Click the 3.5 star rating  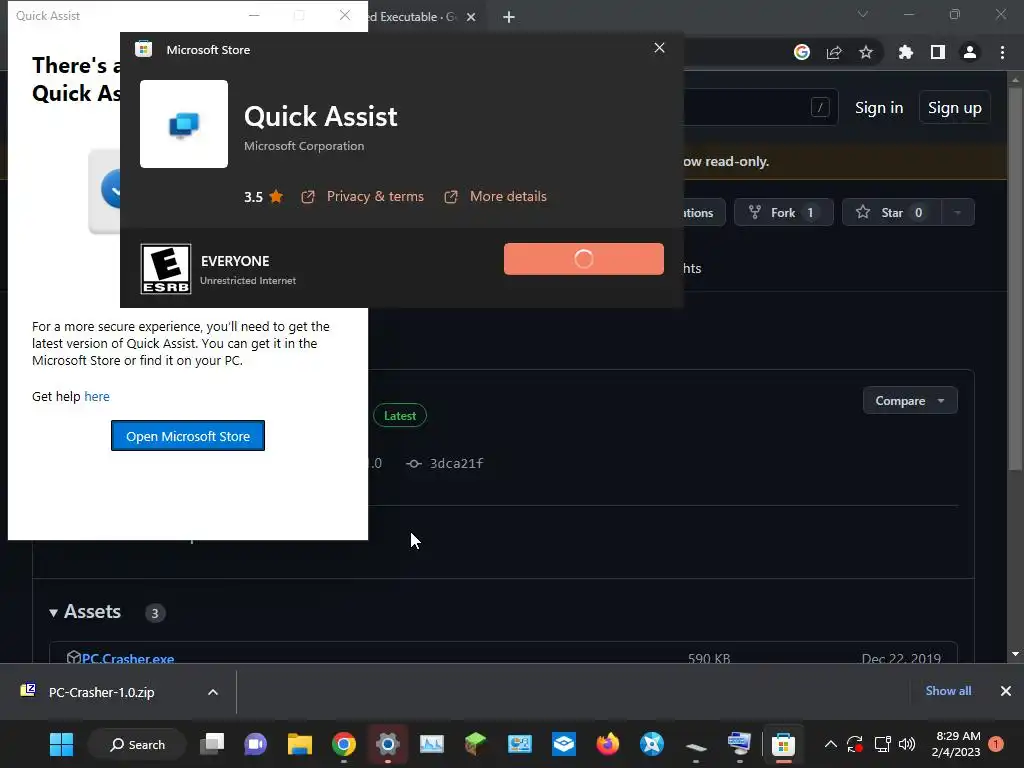tap(263, 197)
